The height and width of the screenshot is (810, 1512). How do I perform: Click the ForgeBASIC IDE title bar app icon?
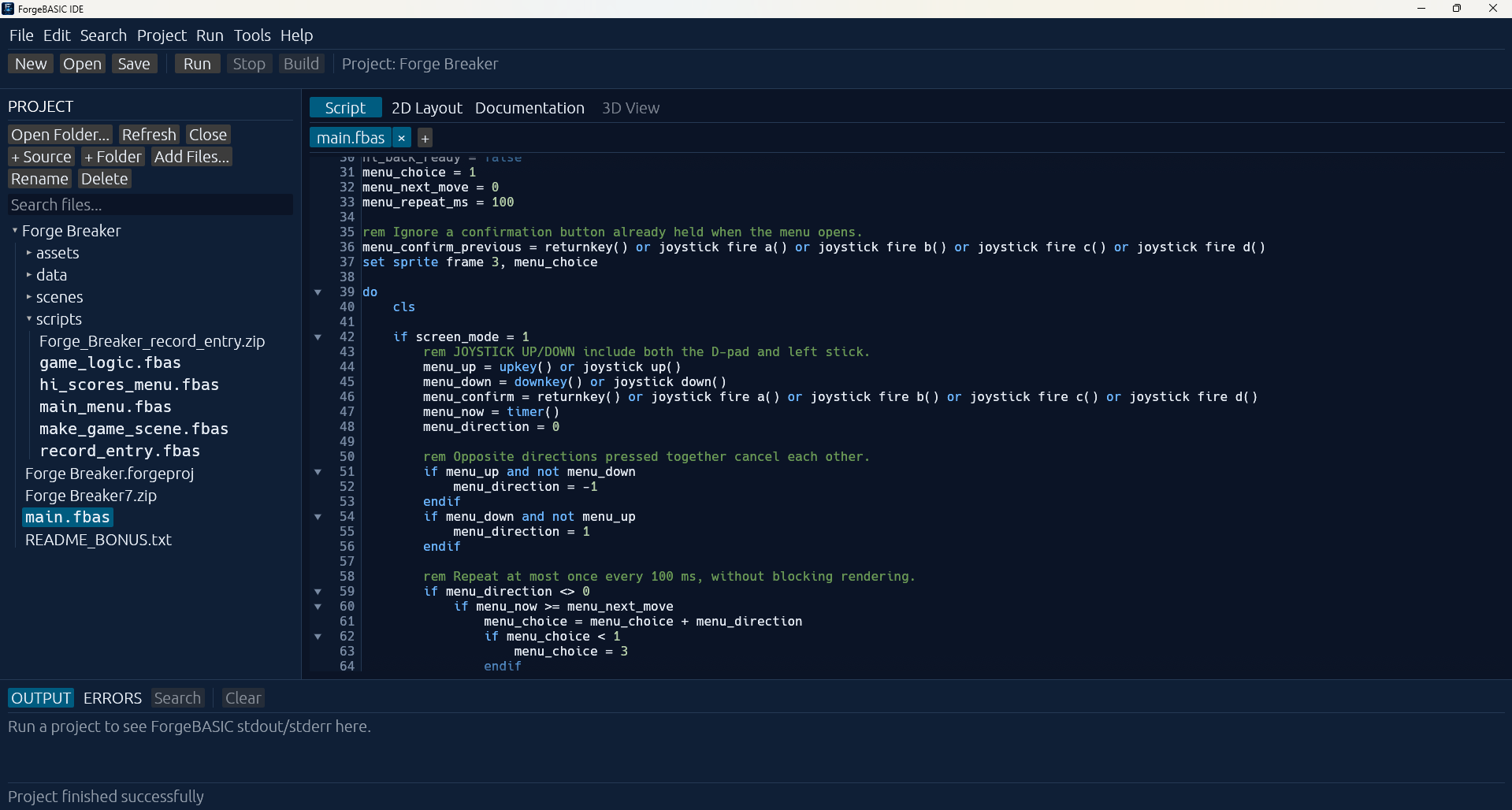8,9
